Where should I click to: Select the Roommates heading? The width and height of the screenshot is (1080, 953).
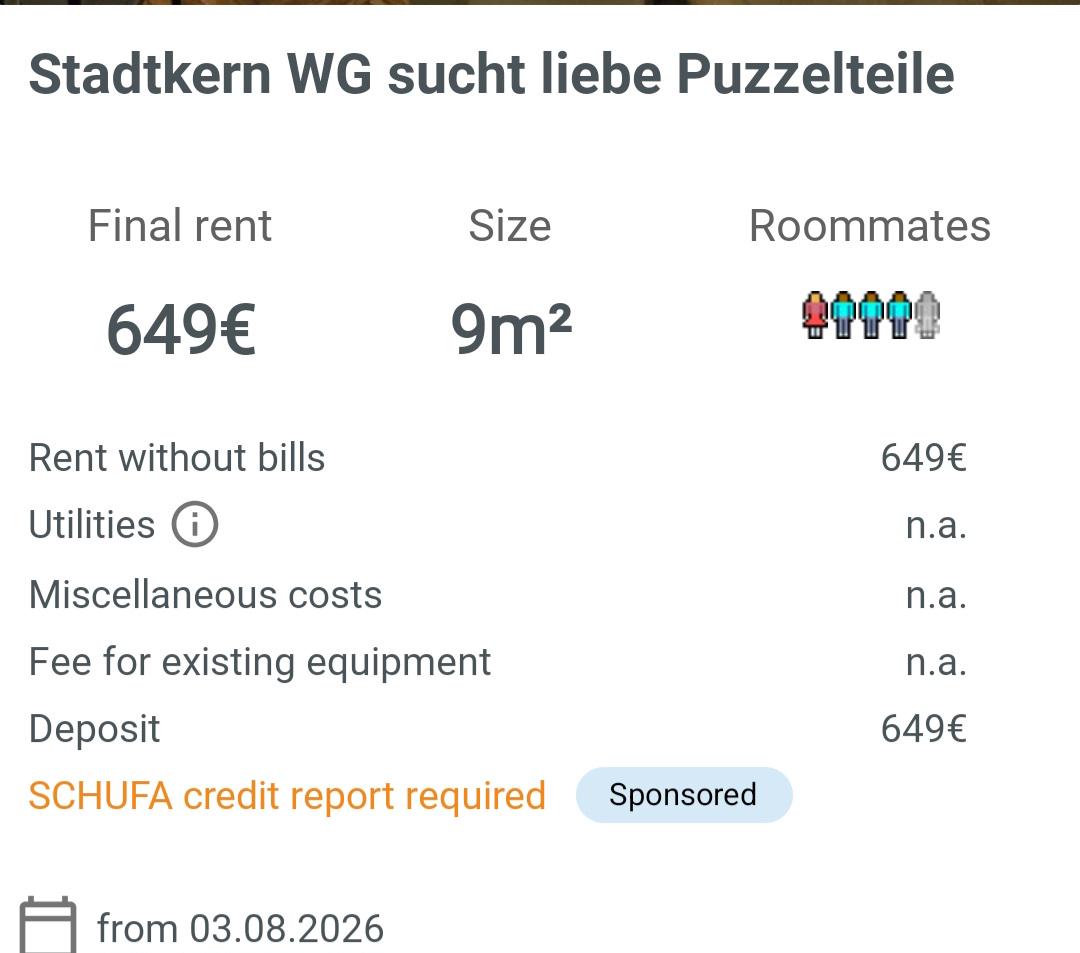(x=870, y=226)
